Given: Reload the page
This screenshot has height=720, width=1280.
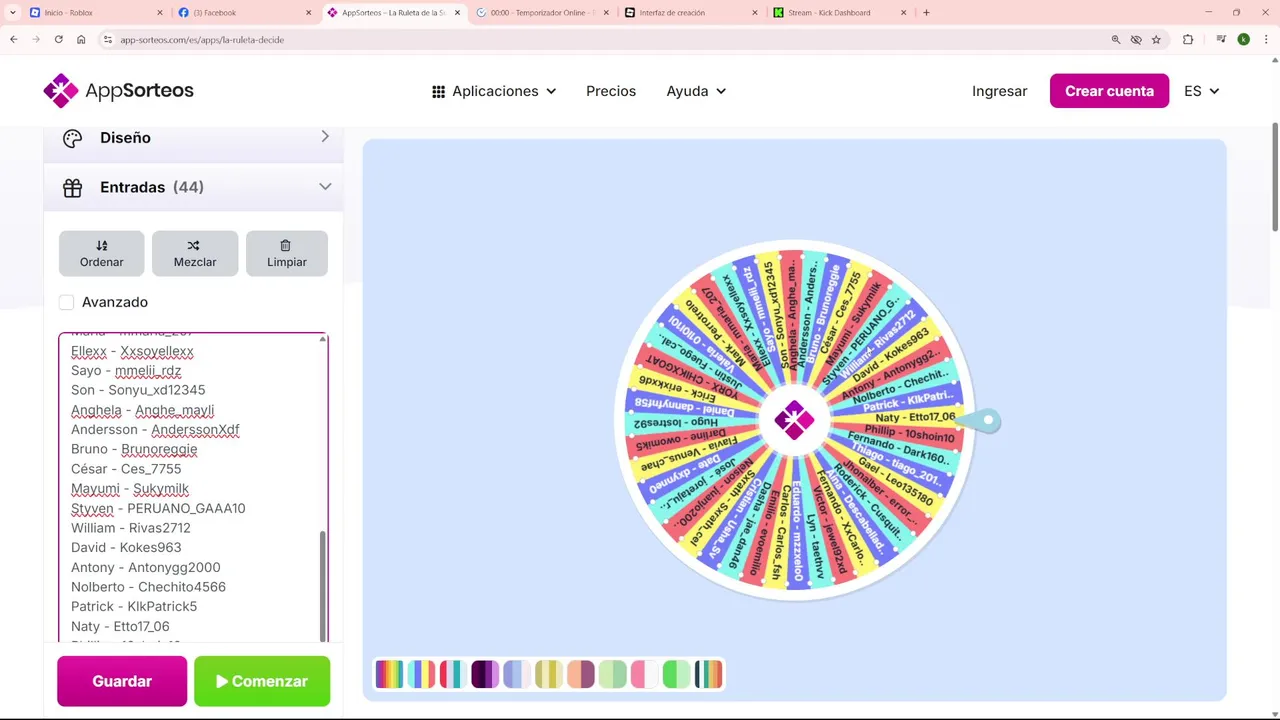Looking at the screenshot, I should 59,39.
